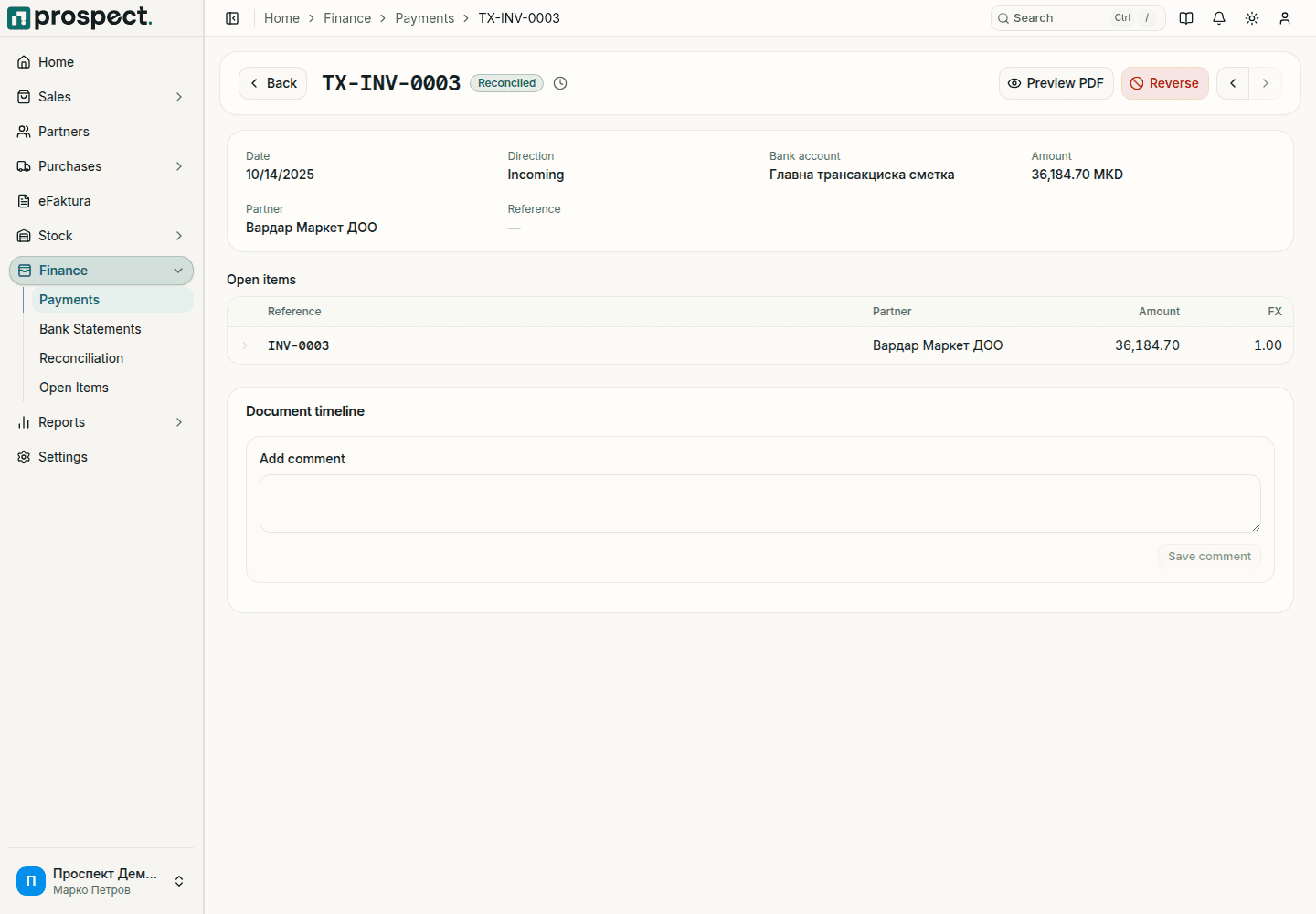Click the TX-INV-0003 heading
1316x914 pixels.
391,83
